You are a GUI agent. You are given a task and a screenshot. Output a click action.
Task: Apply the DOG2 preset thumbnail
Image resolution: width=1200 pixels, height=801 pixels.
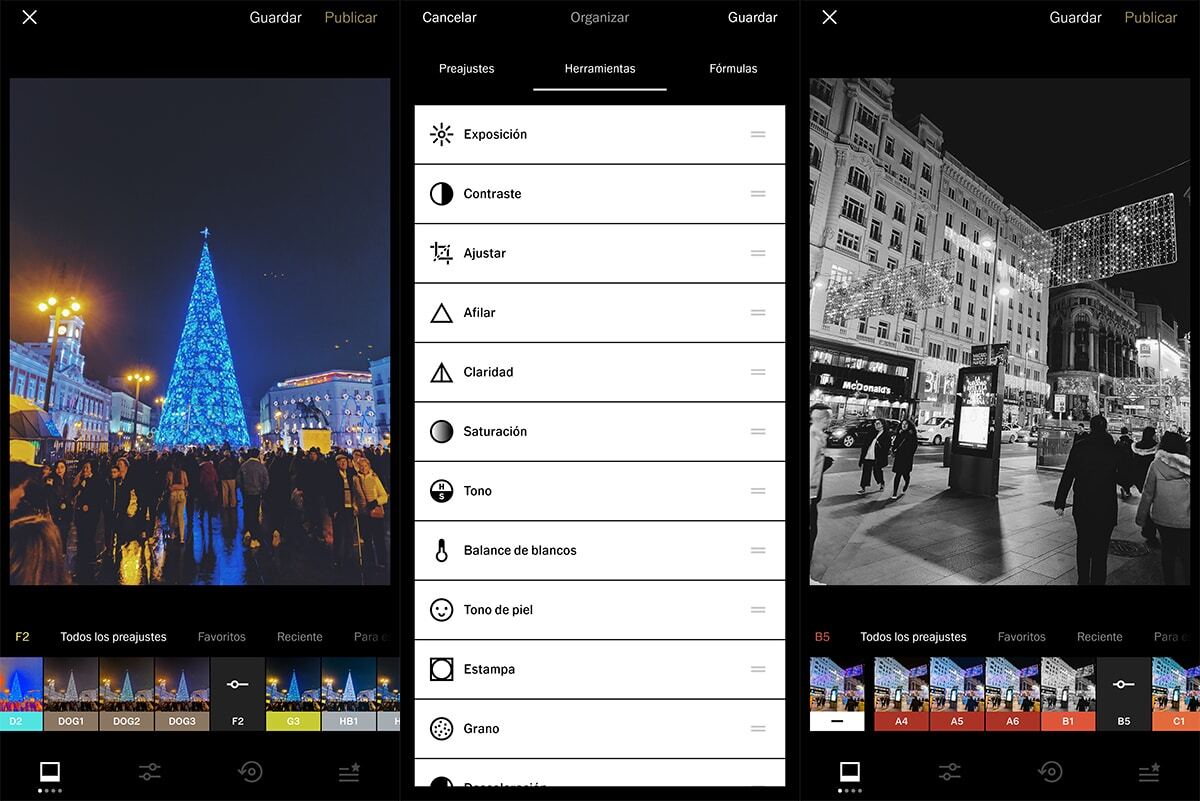pos(126,693)
